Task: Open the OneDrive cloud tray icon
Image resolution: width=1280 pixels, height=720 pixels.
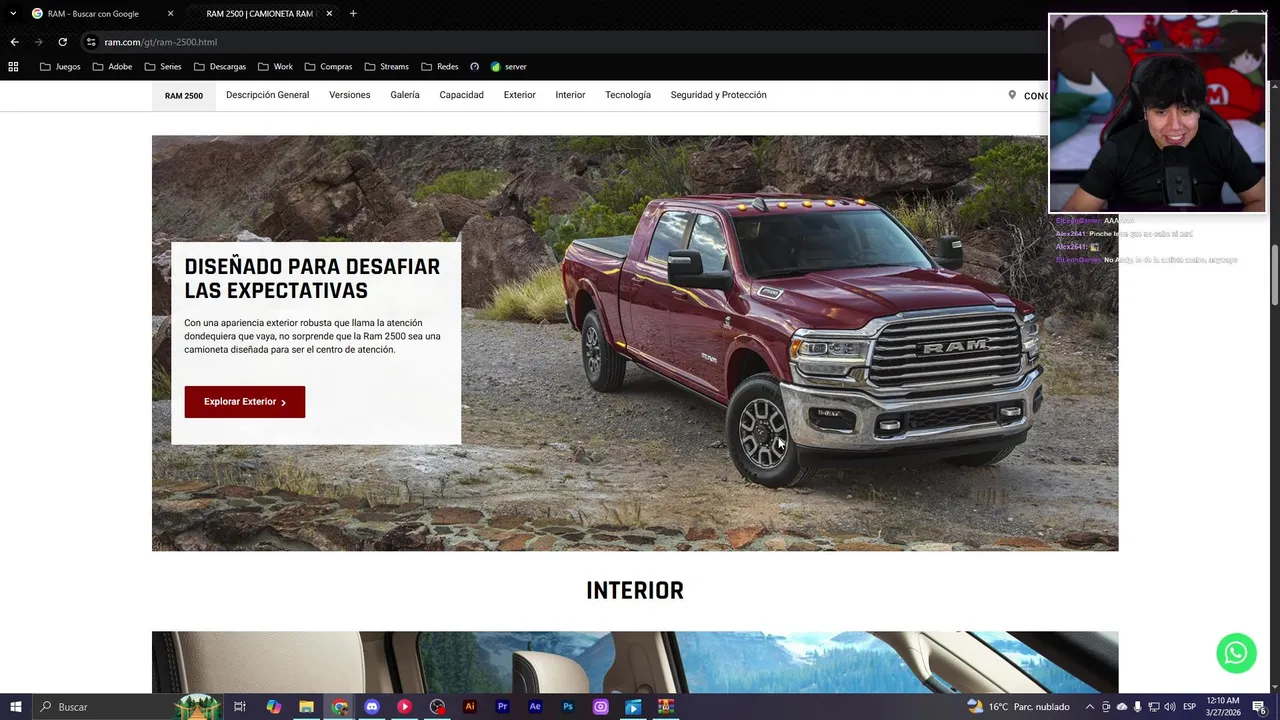Action: point(1121,707)
